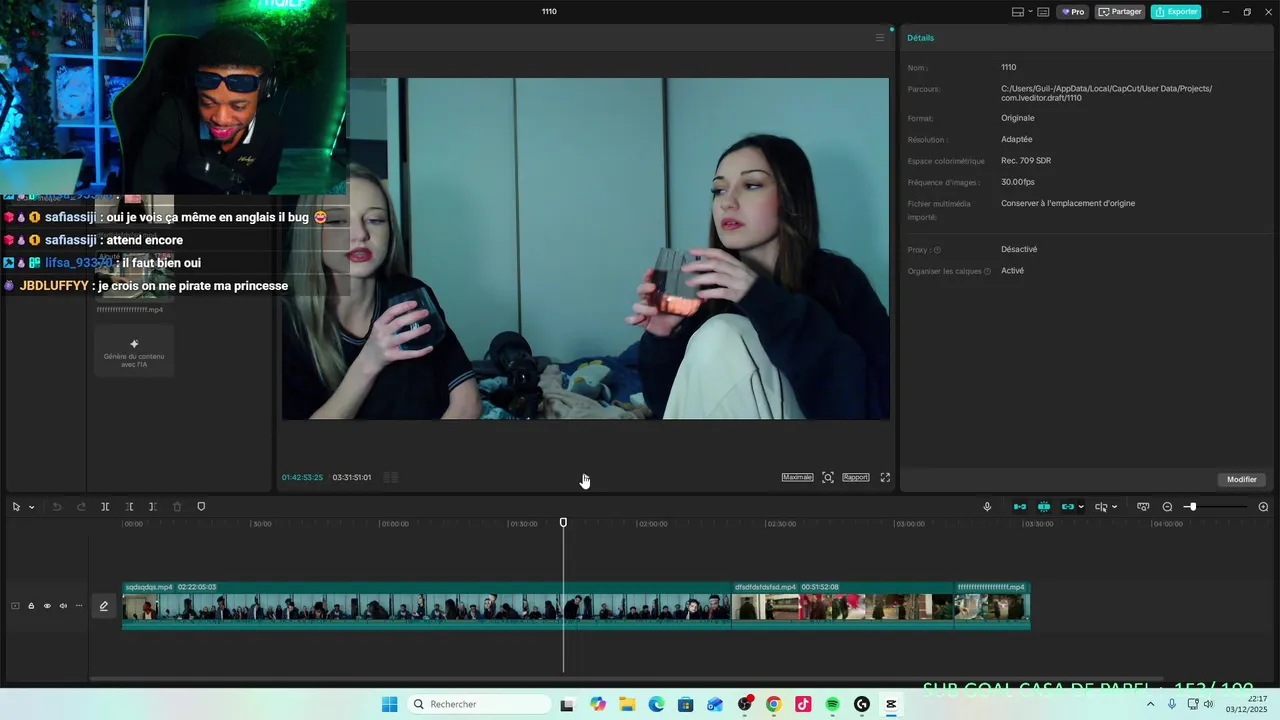Delete the right part of the clip
Viewport: 1280px width, 720px height.
[153, 507]
